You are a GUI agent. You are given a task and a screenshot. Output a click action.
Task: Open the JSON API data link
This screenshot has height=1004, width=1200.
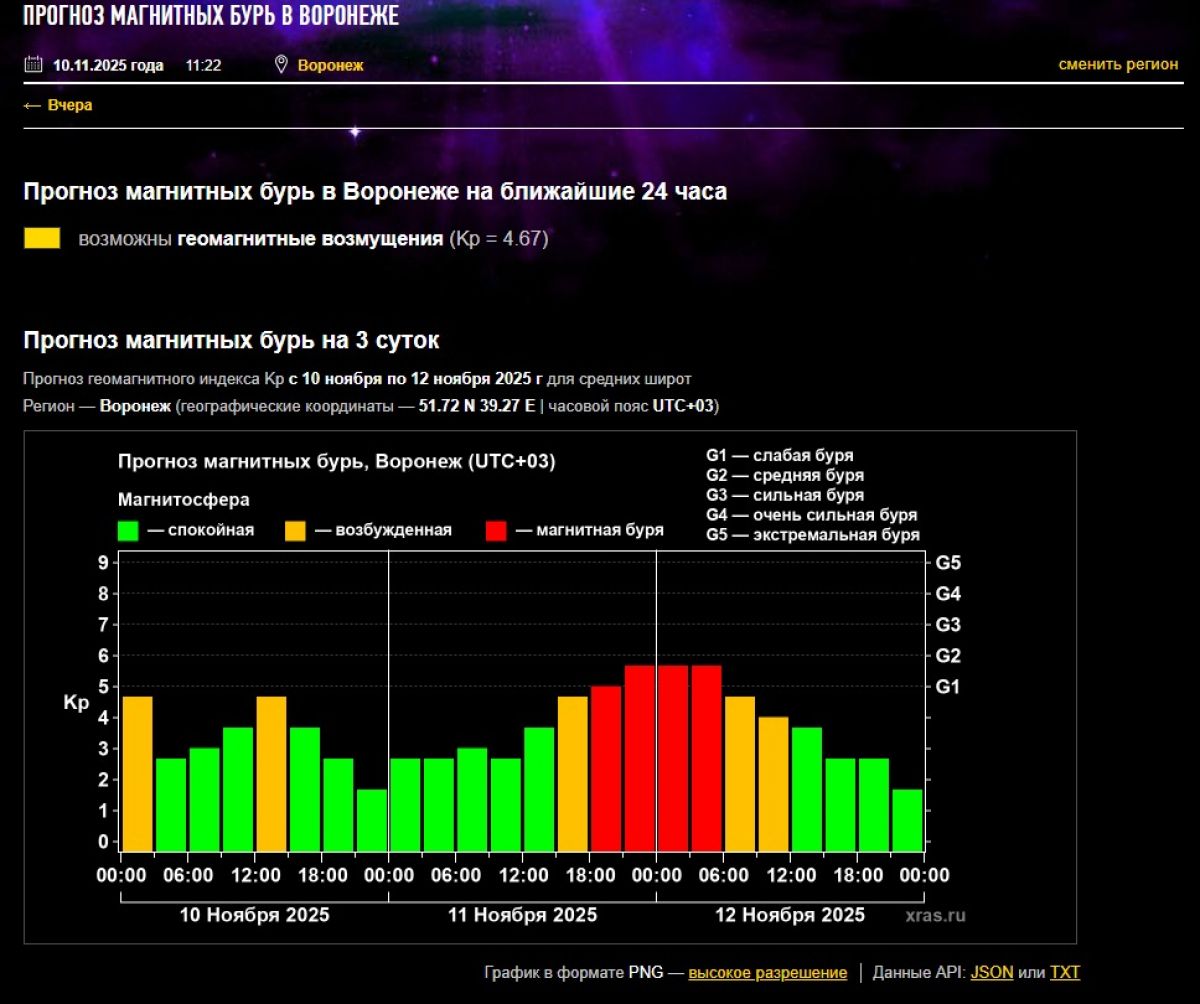991,972
